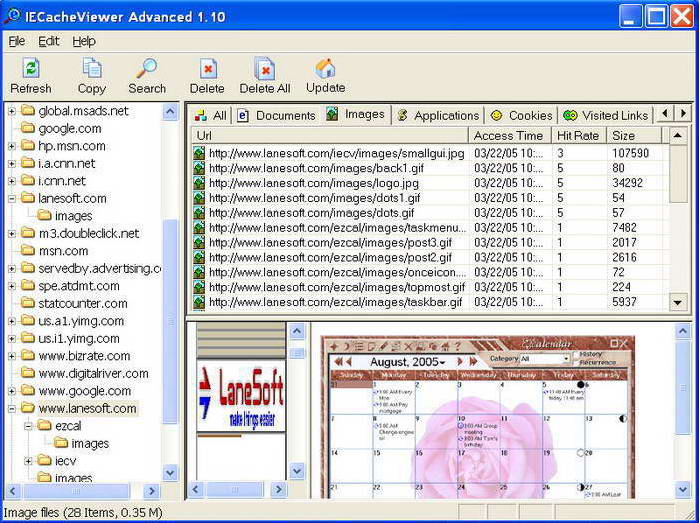Click the image icon of post3.gif row
Screen dimensions: 700x523
point(199,243)
